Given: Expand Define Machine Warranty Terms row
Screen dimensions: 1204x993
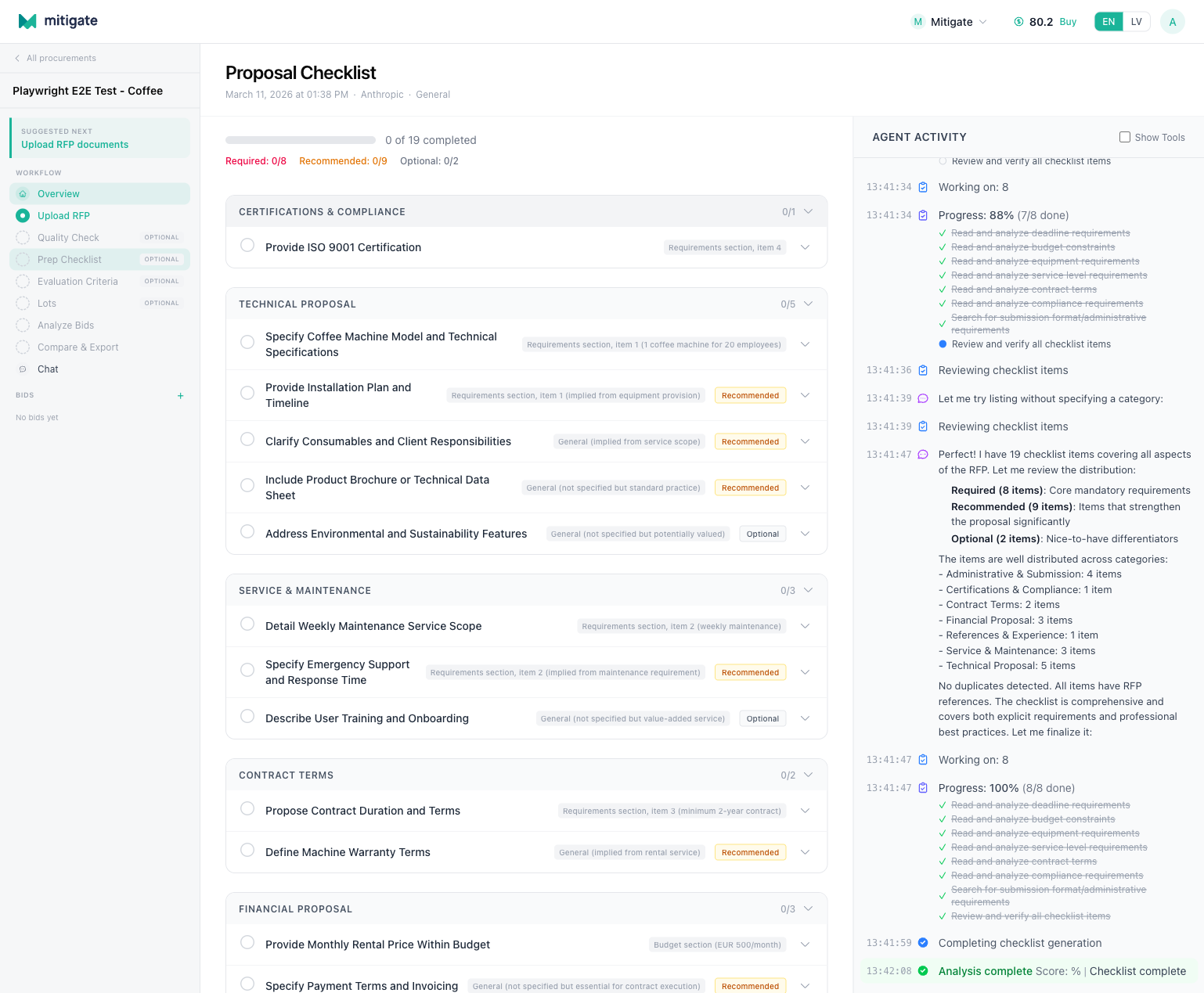Looking at the screenshot, I should 805,852.
